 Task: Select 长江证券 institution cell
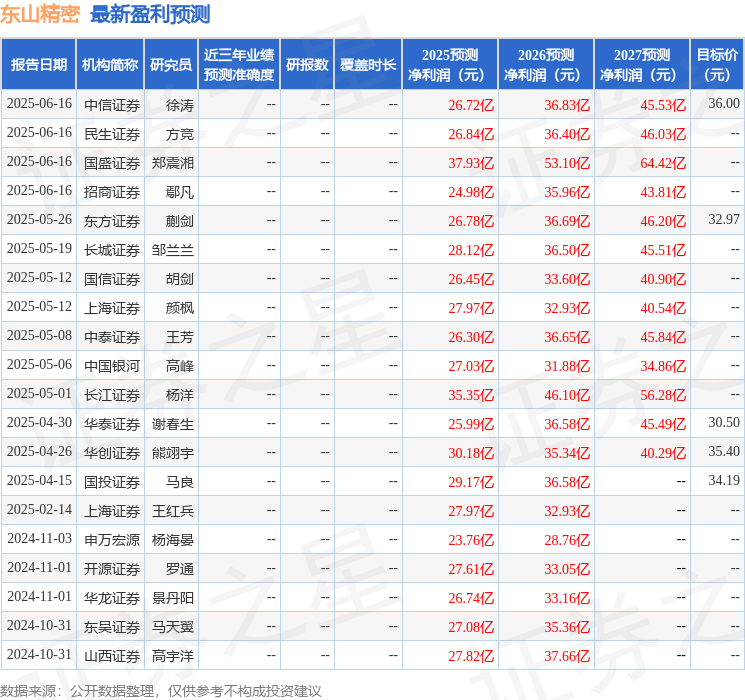tap(112, 395)
